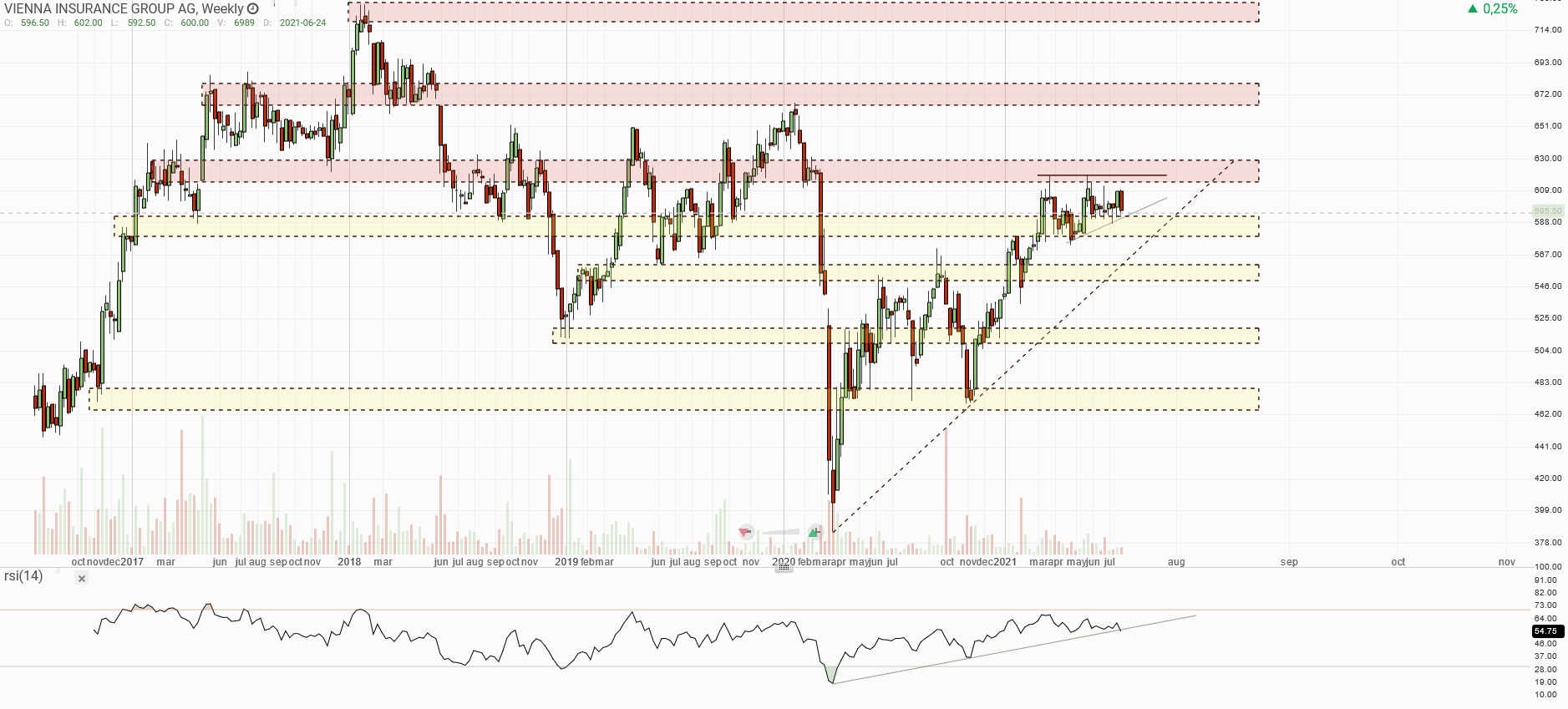This screenshot has height=709, width=1568.
Task: Click the rsi(14) indicator label
Action: pos(23,576)
